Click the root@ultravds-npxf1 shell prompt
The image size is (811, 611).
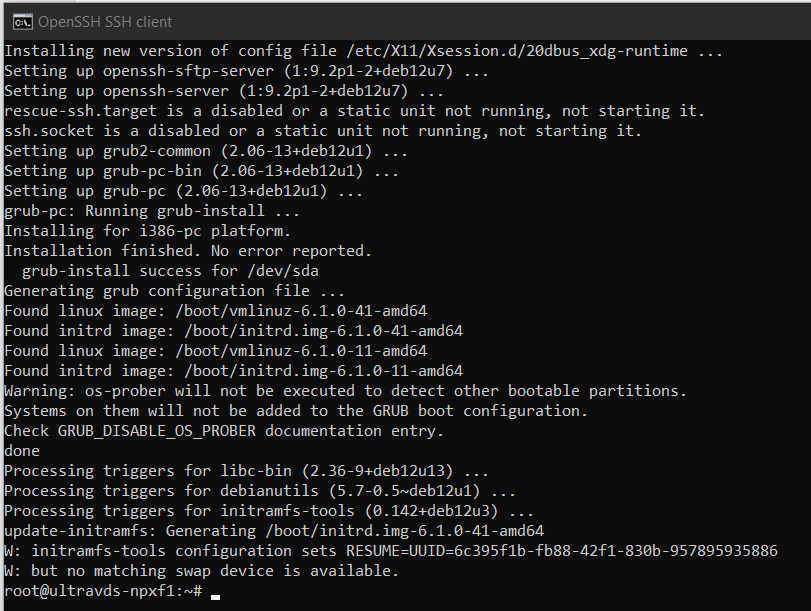tap(100, 591)
